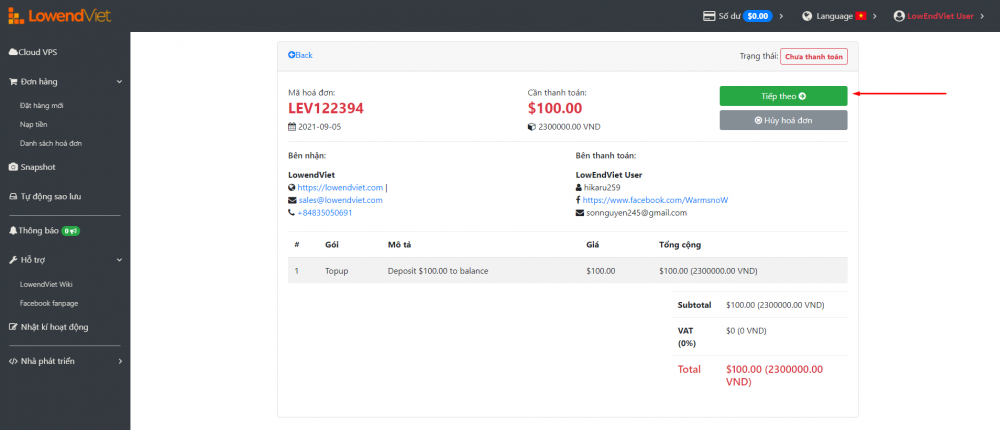Click the LowendViet logo
The height and width of the screenshot is (430, 1000).
(59, 15)
